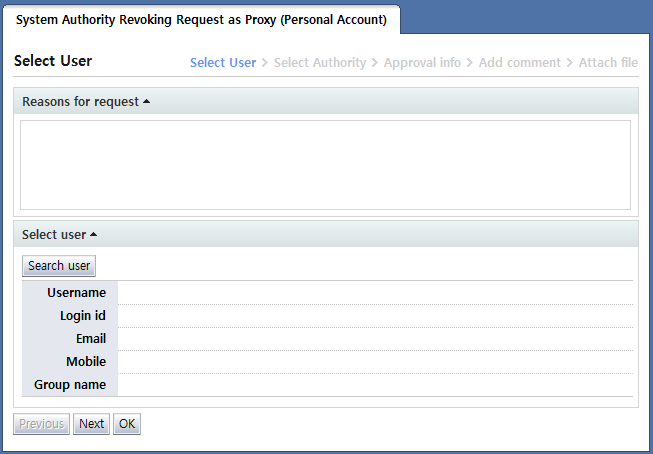Click the Search user button
The image size is (653, 454).
pos(59,266)
